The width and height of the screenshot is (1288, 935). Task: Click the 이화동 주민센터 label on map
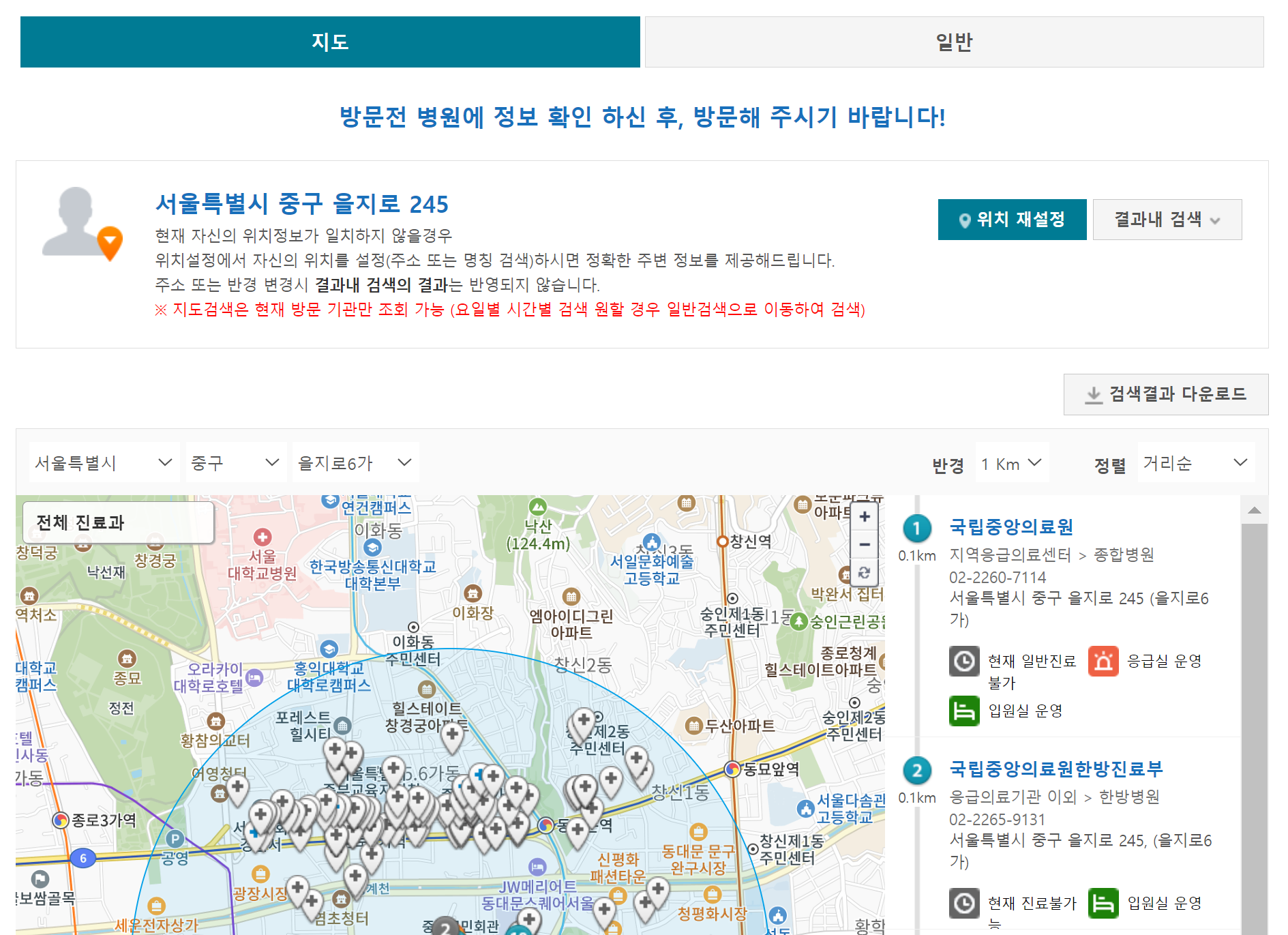[x=413, y=651]
